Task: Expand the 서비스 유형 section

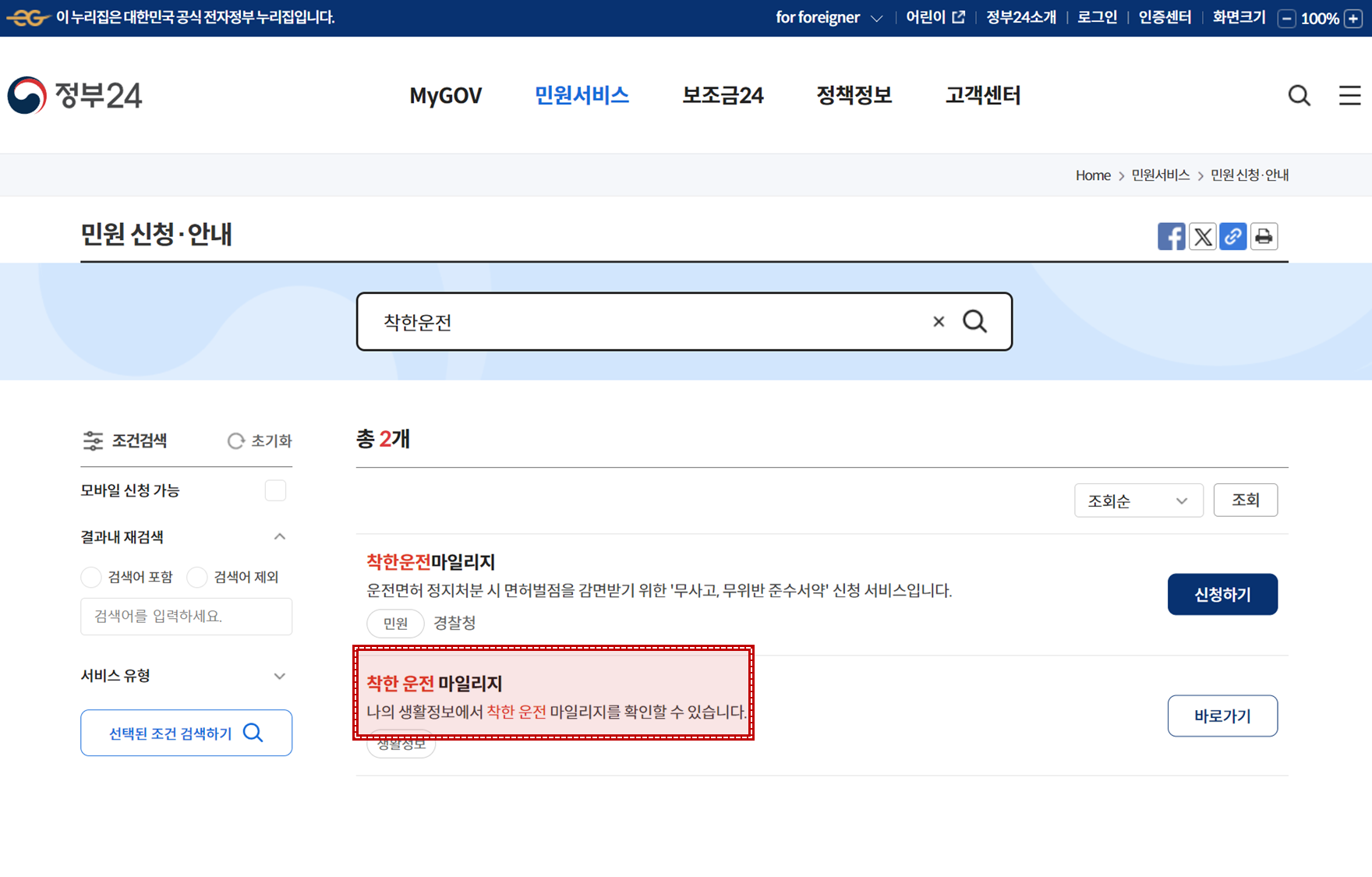Action: pos(280,676)
